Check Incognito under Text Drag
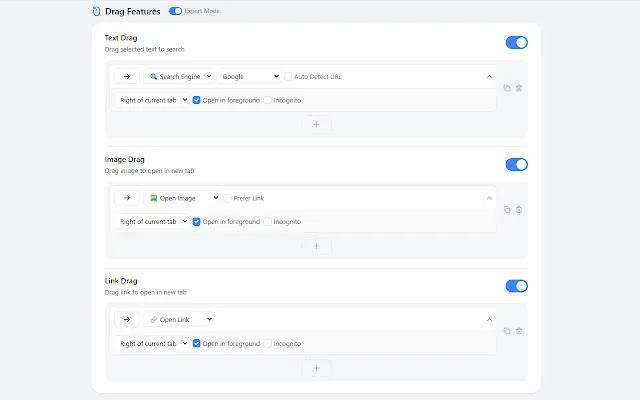 point(267,100)
